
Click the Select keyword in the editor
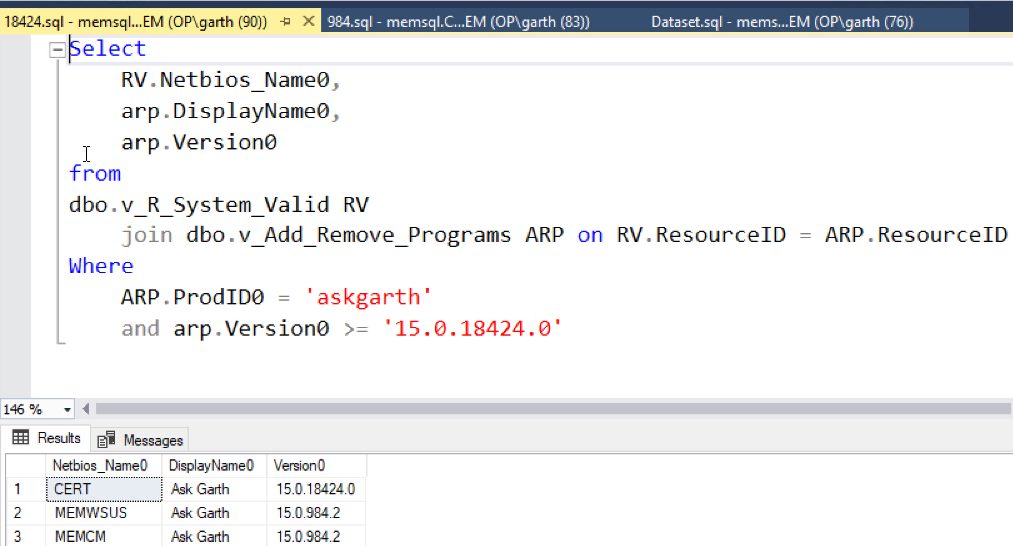point(107,48)
